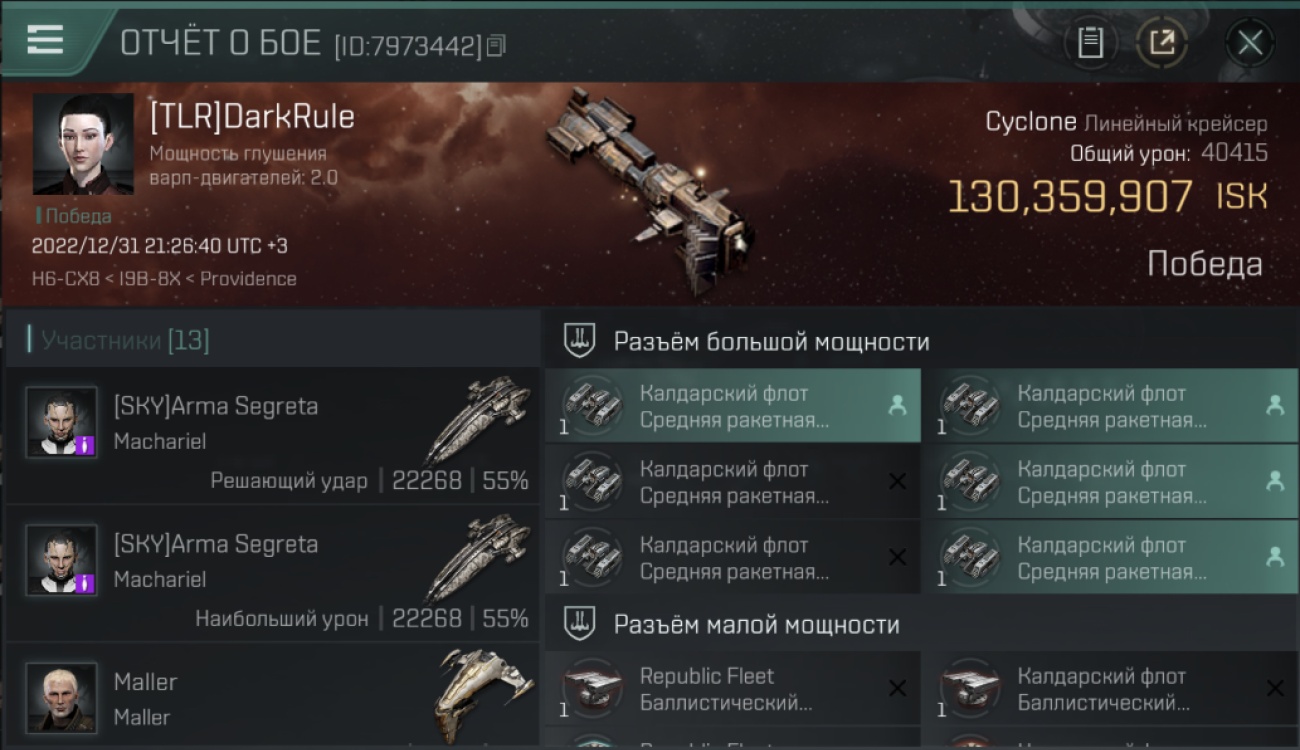Viewport: 1300px width, 750px height.
Task: Open first Arma Segreta entry with Решающий удар
Action: (273, 436)
